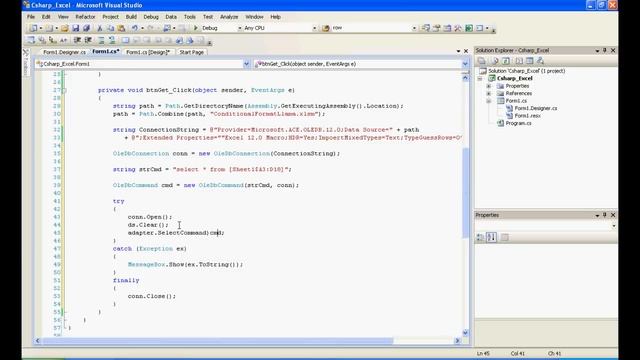Close the active document tab
The image size is (640, 360).
click(x=466, y=51)
